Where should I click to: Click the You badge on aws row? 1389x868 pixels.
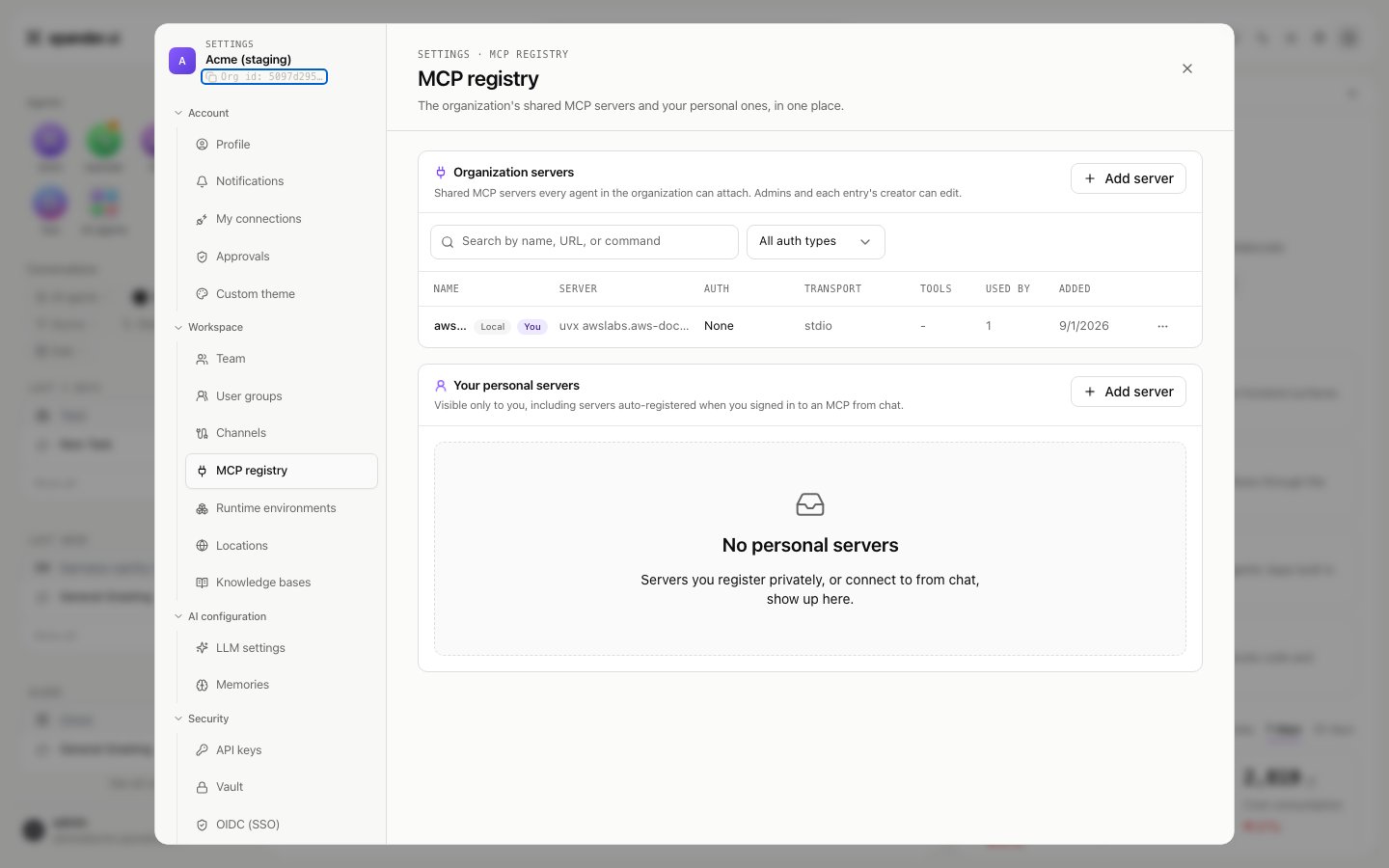(532, 327)
